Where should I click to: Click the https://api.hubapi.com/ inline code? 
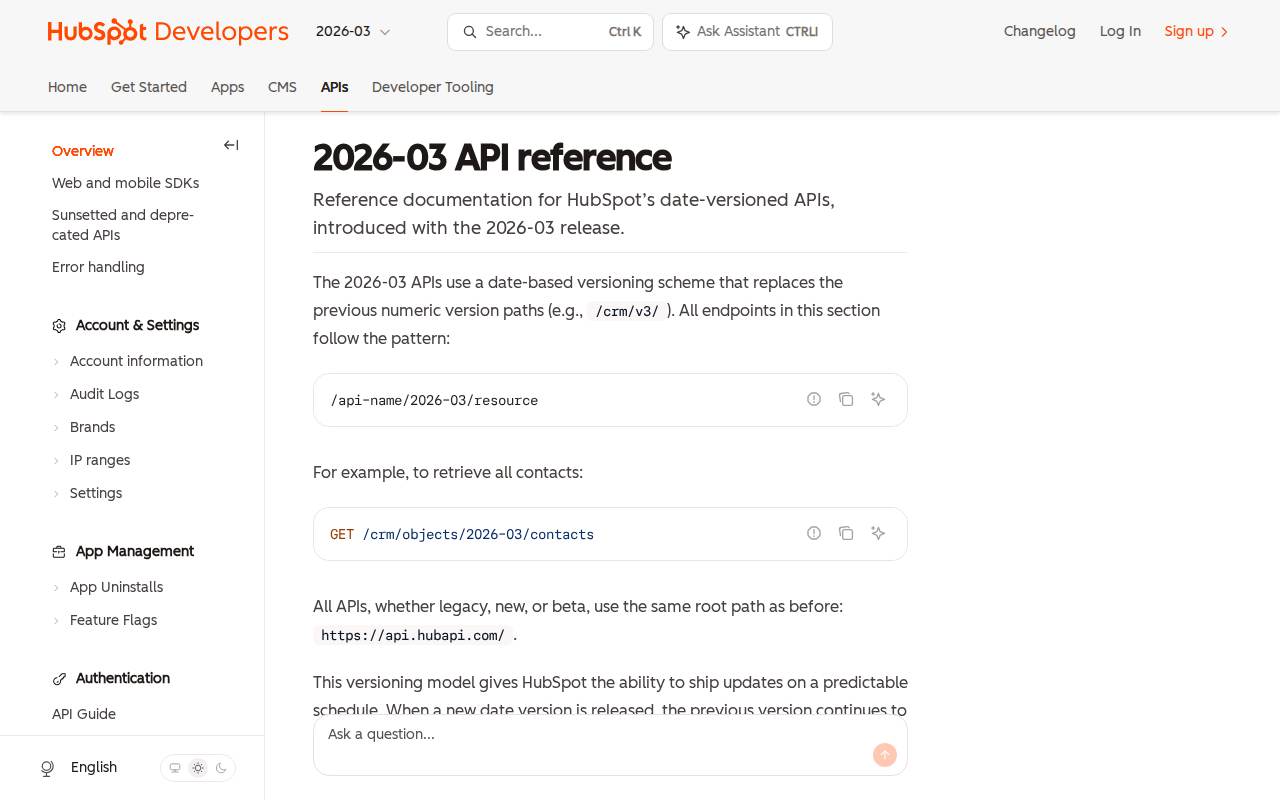[413, 635]
